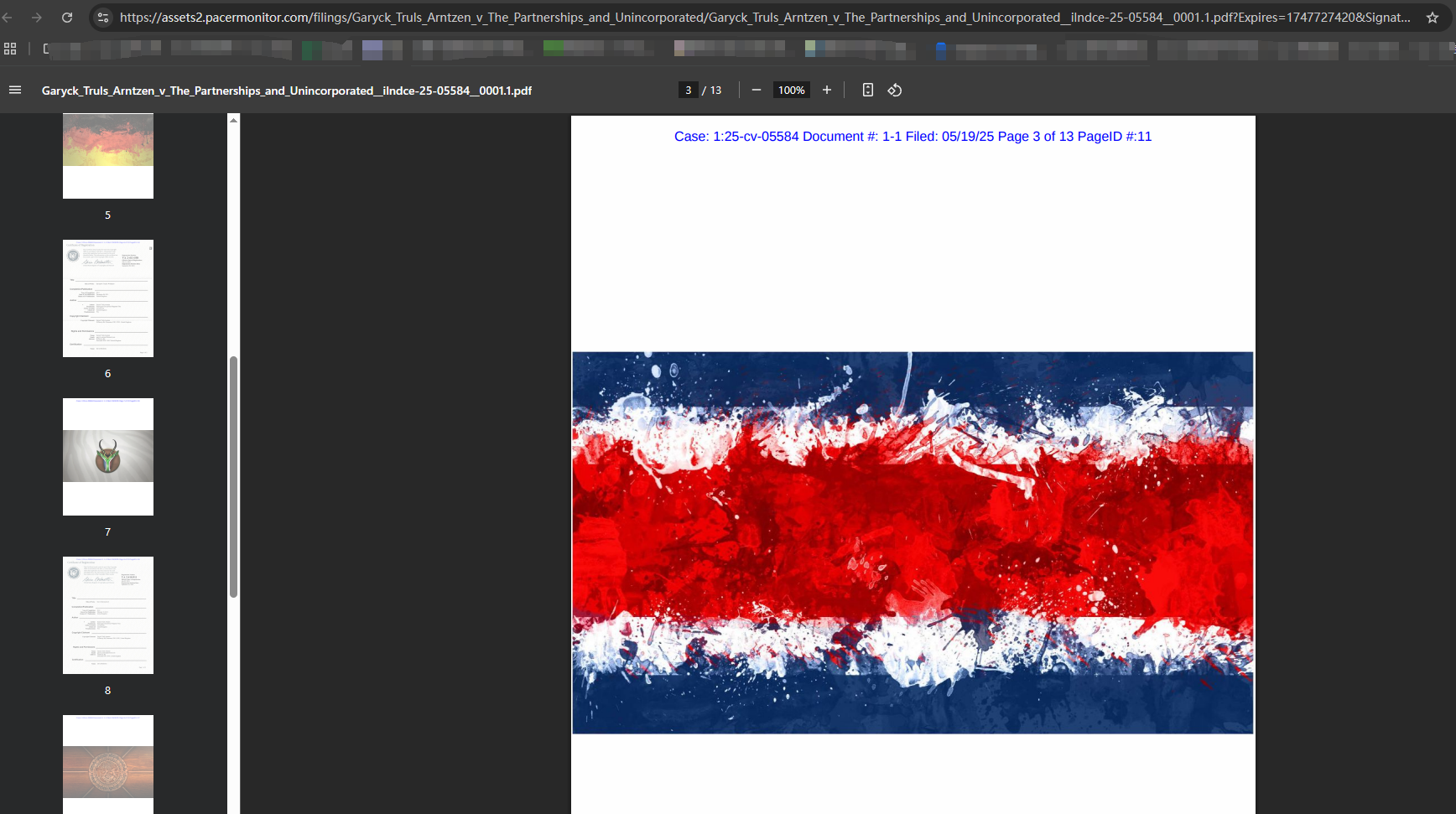Click the zoom out minus button

tap(756, 90)
